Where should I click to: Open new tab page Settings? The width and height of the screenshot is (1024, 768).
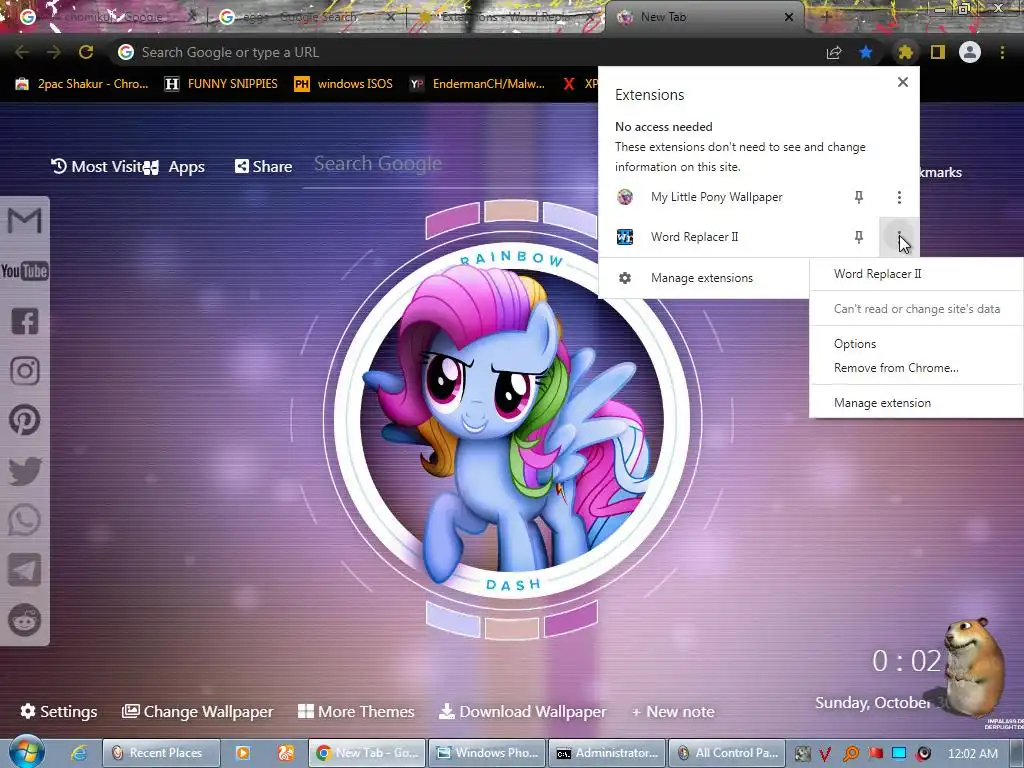click(x=59, y=712)
